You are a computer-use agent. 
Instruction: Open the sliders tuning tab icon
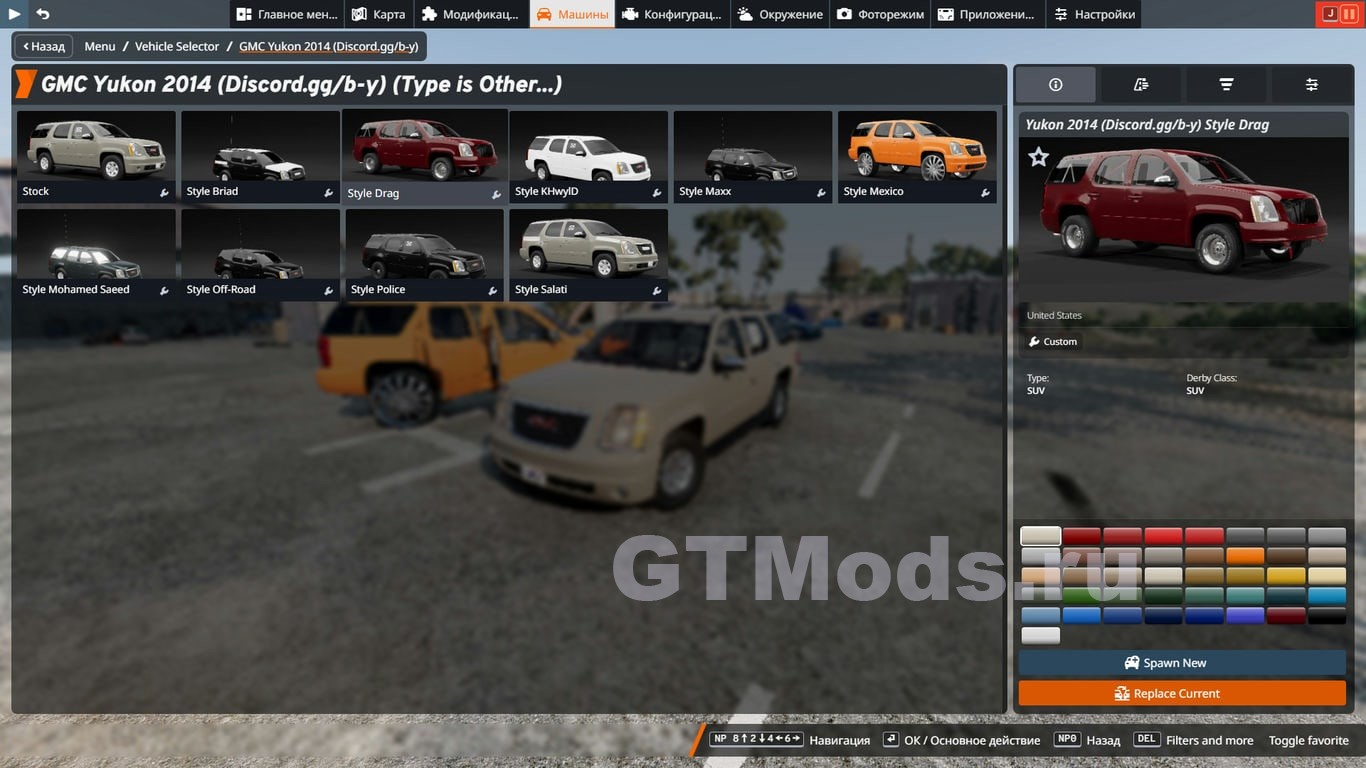pos(1311,85)
